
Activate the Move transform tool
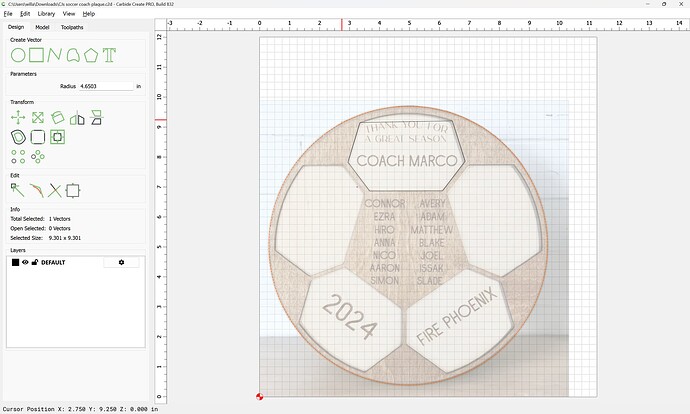click(x=18, y=117)
